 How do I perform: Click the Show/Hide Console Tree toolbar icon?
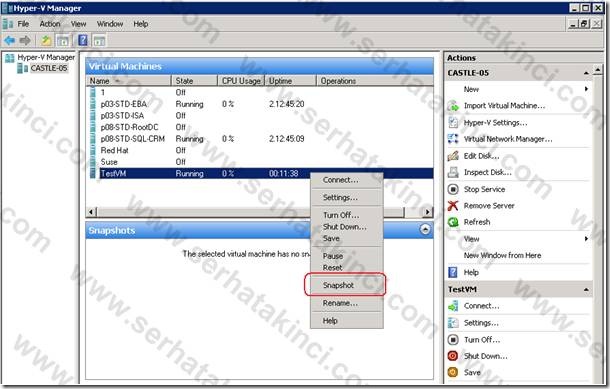click(63, 40)
